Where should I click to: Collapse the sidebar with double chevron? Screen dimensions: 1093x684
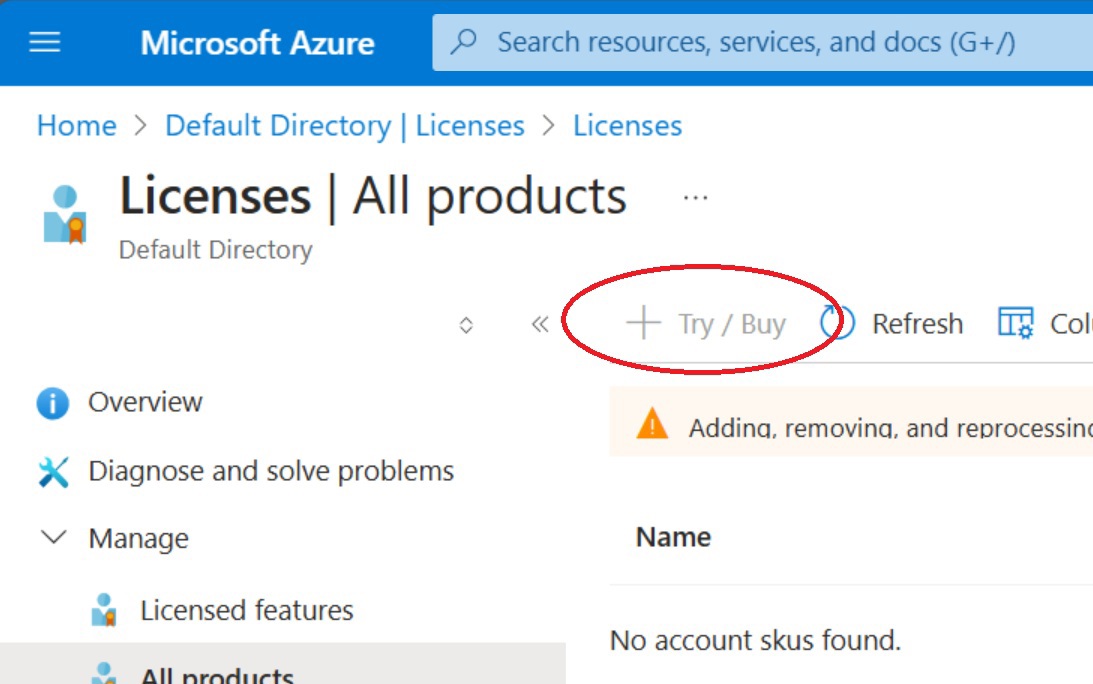click(x=540, y=324)
